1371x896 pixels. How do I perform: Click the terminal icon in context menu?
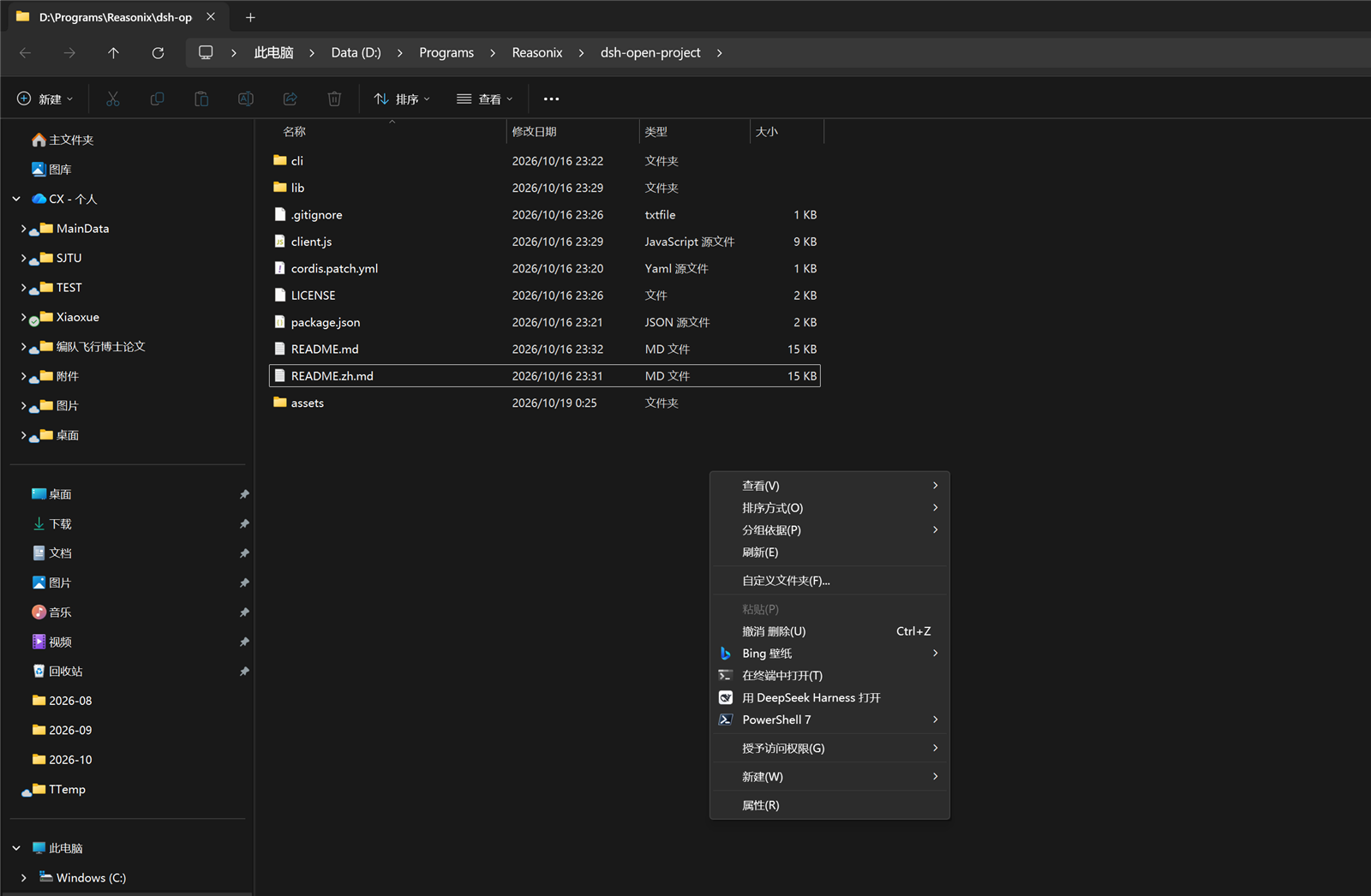[726, 675]
